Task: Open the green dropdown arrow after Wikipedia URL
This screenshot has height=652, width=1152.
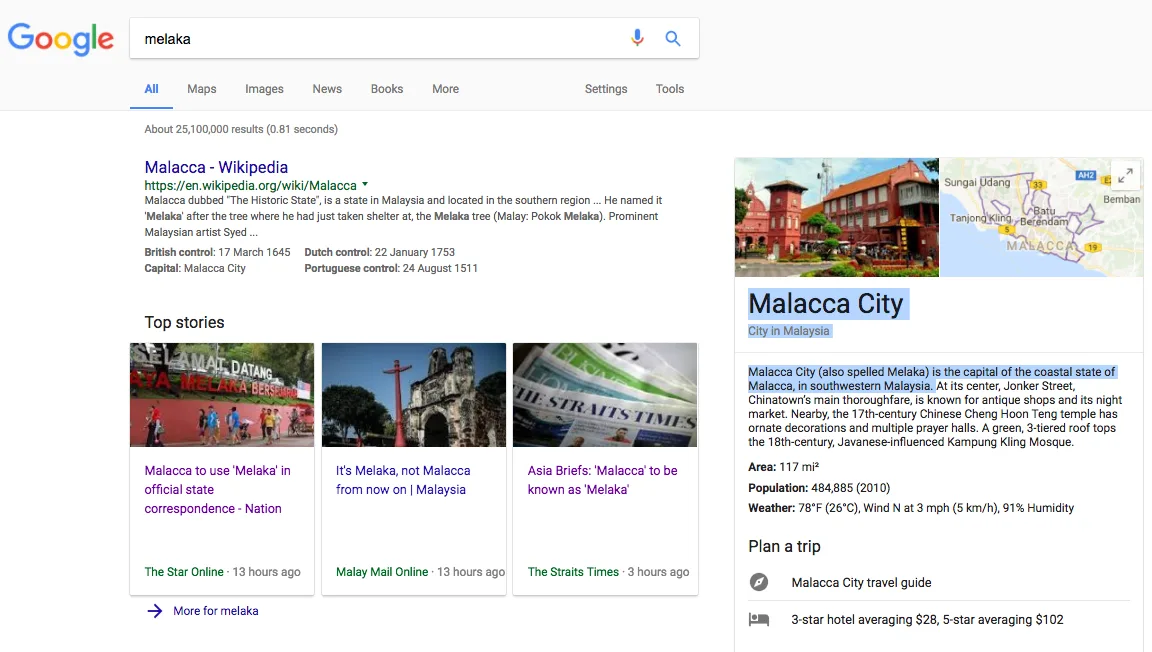Action: pyautogui.click(x=365, y=185)
